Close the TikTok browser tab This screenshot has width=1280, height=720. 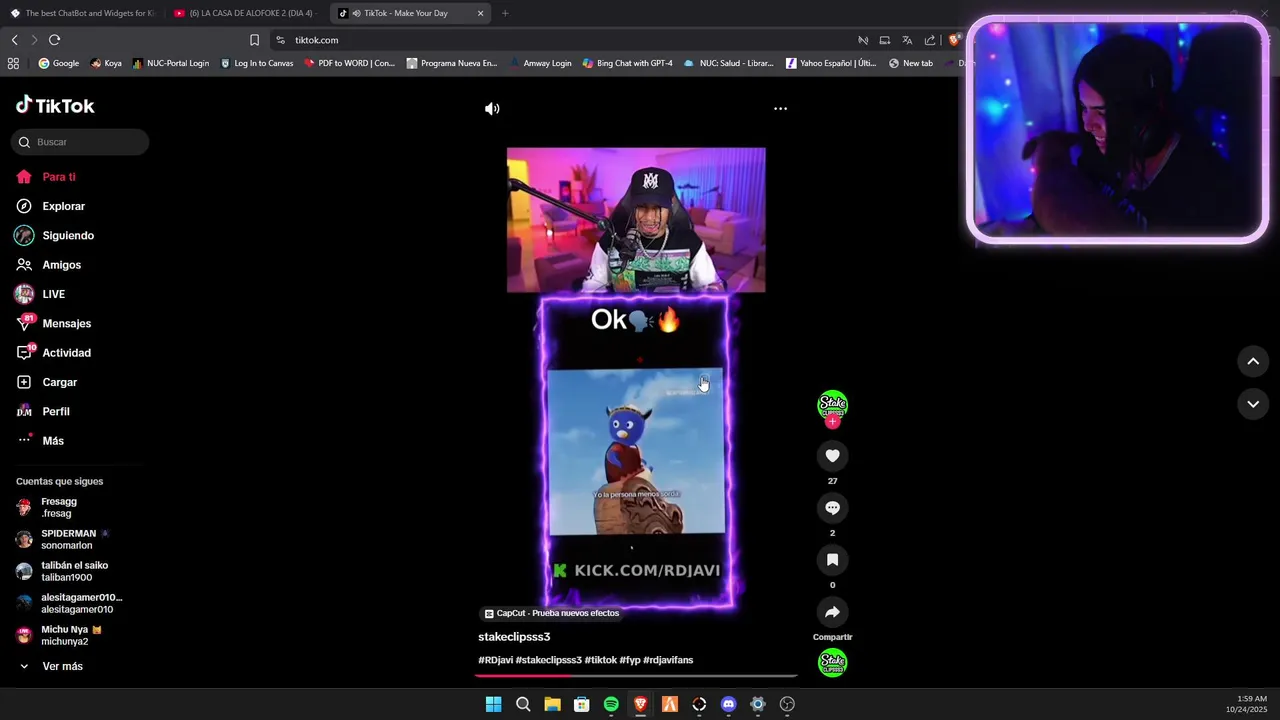480,13
